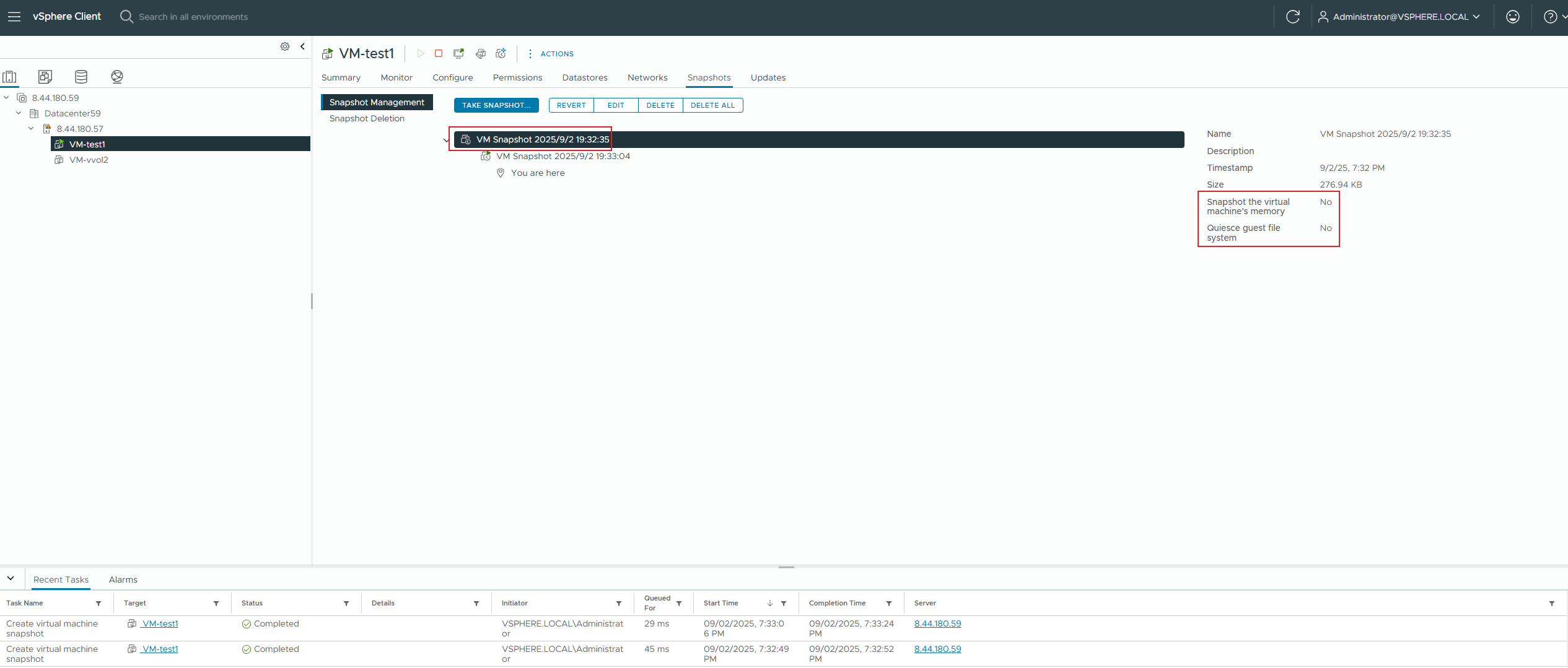Select Snapshot Deletion in side menu

367,118
